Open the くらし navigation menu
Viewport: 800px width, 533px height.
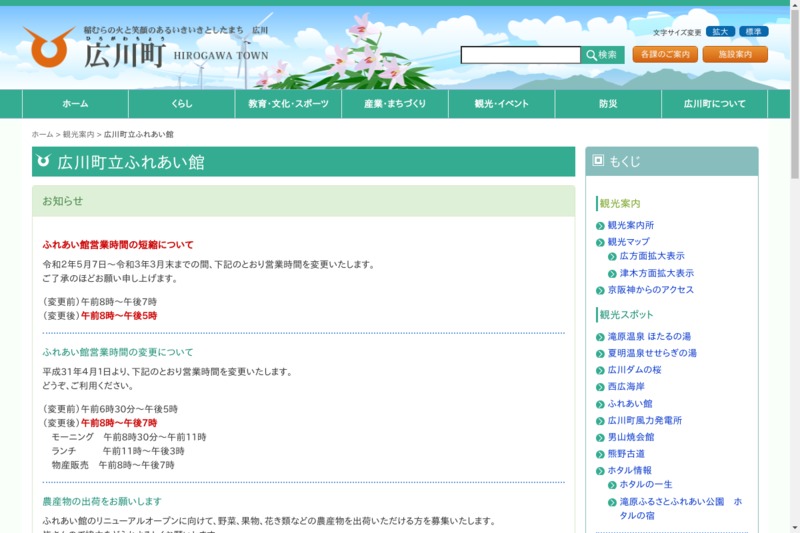coord(181,104)
